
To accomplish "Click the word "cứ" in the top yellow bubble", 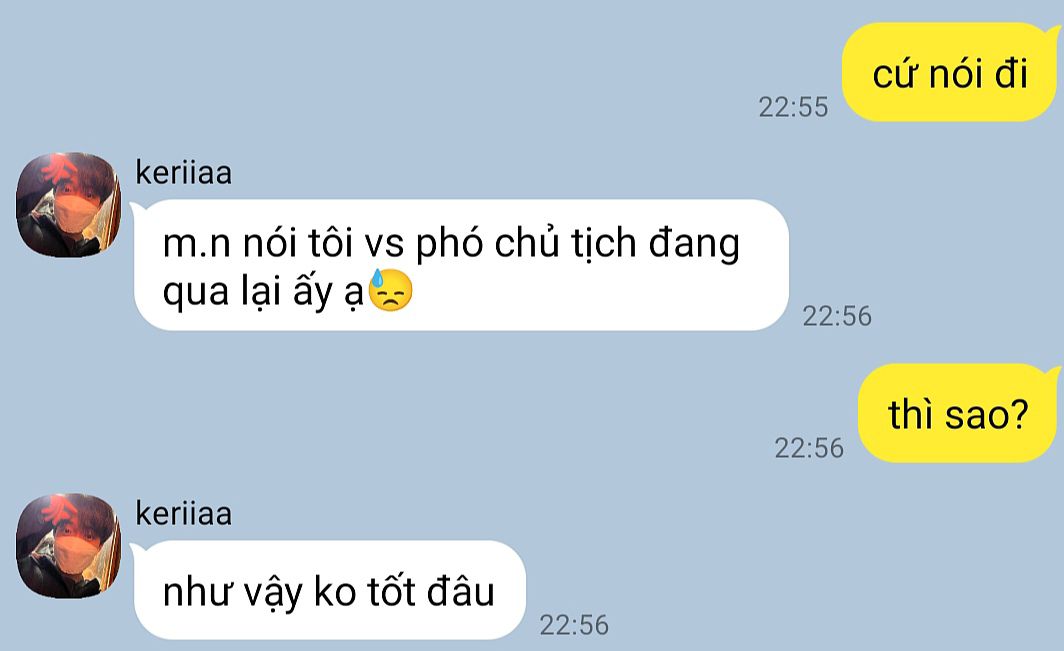I will [x=894, y=73].
